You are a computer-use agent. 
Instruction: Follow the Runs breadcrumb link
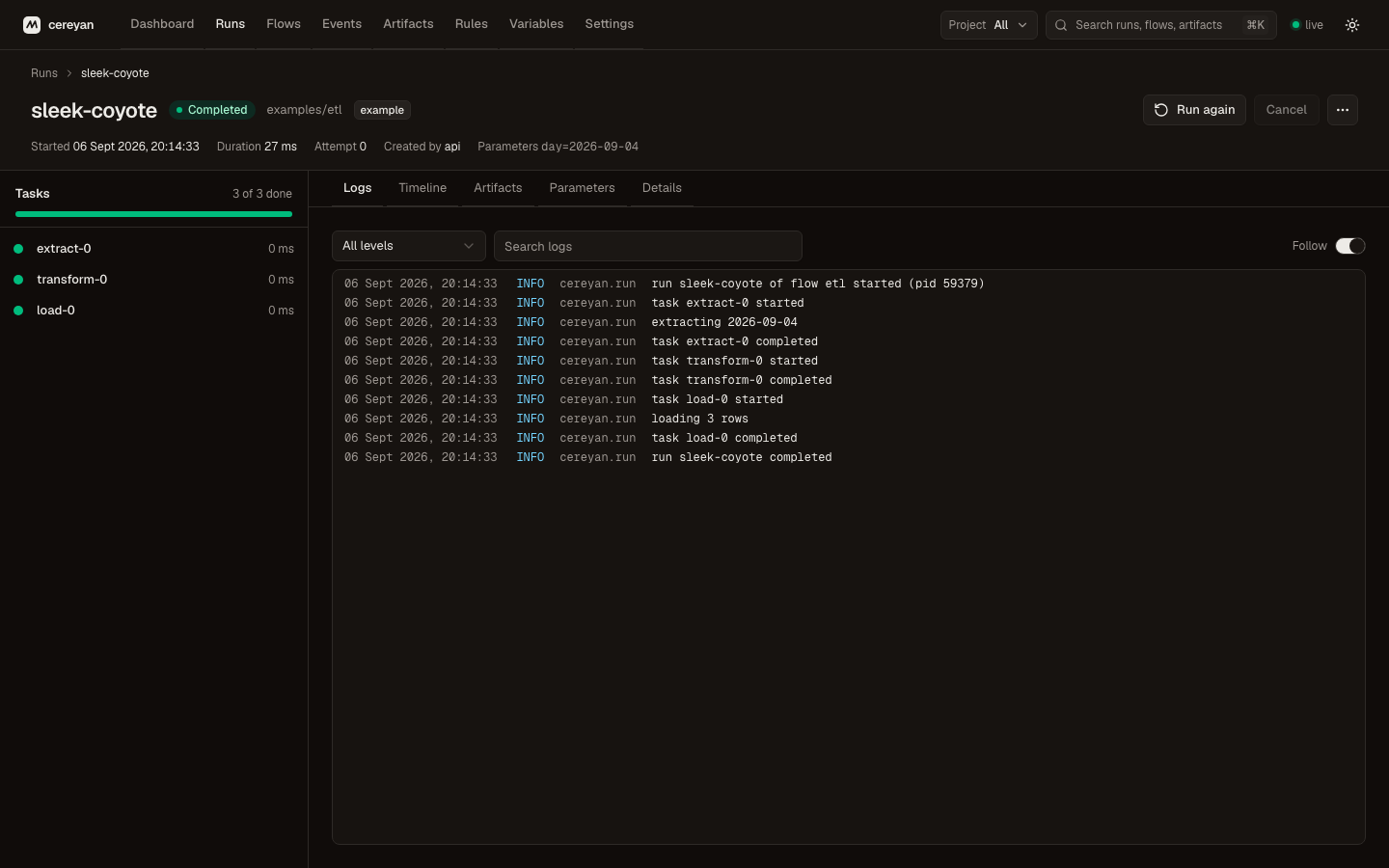[x=44, y=73]
